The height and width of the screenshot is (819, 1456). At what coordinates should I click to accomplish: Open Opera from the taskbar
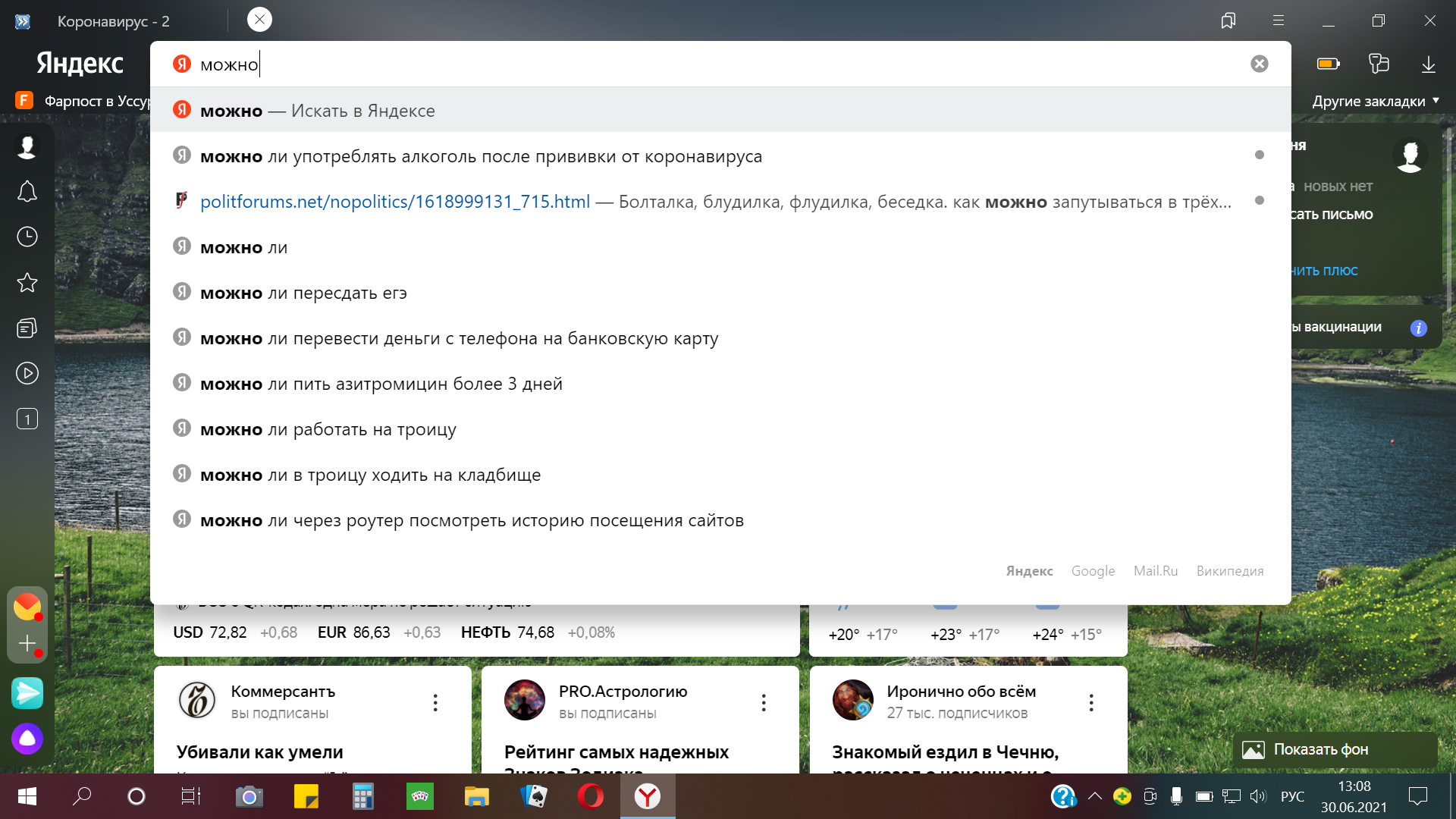(x=591, y=796)
